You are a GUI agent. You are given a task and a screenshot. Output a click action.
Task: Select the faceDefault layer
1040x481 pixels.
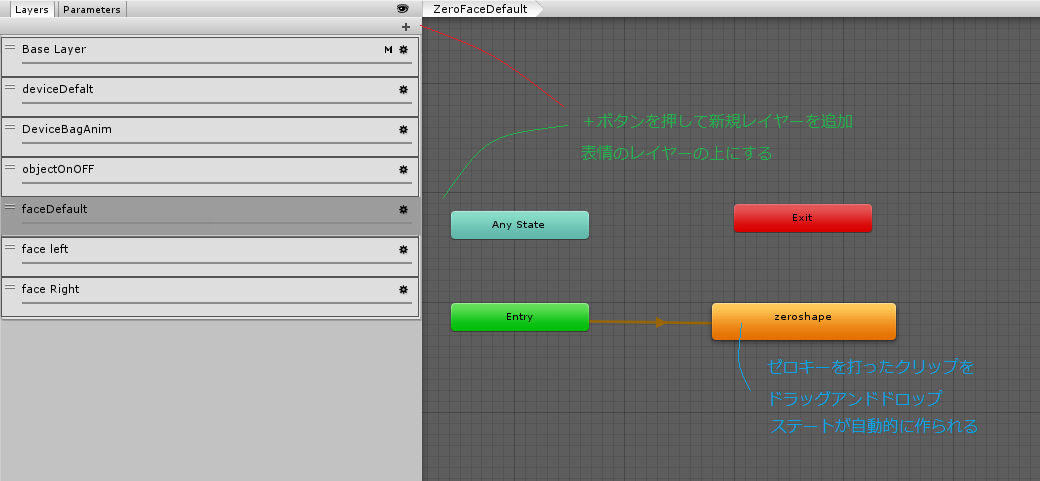point(210,216)
